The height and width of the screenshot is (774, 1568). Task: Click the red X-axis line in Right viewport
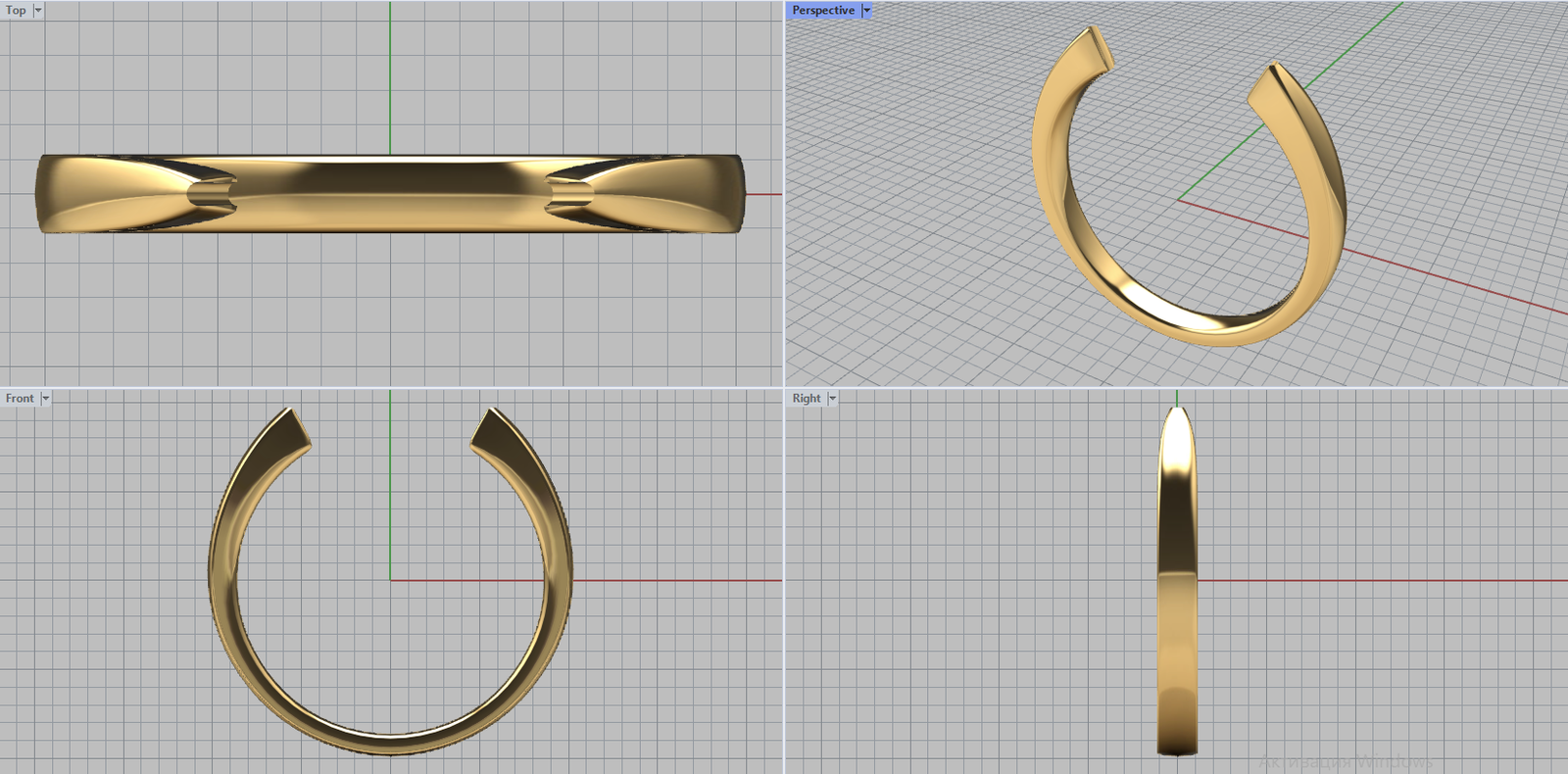pos(1372,580)
